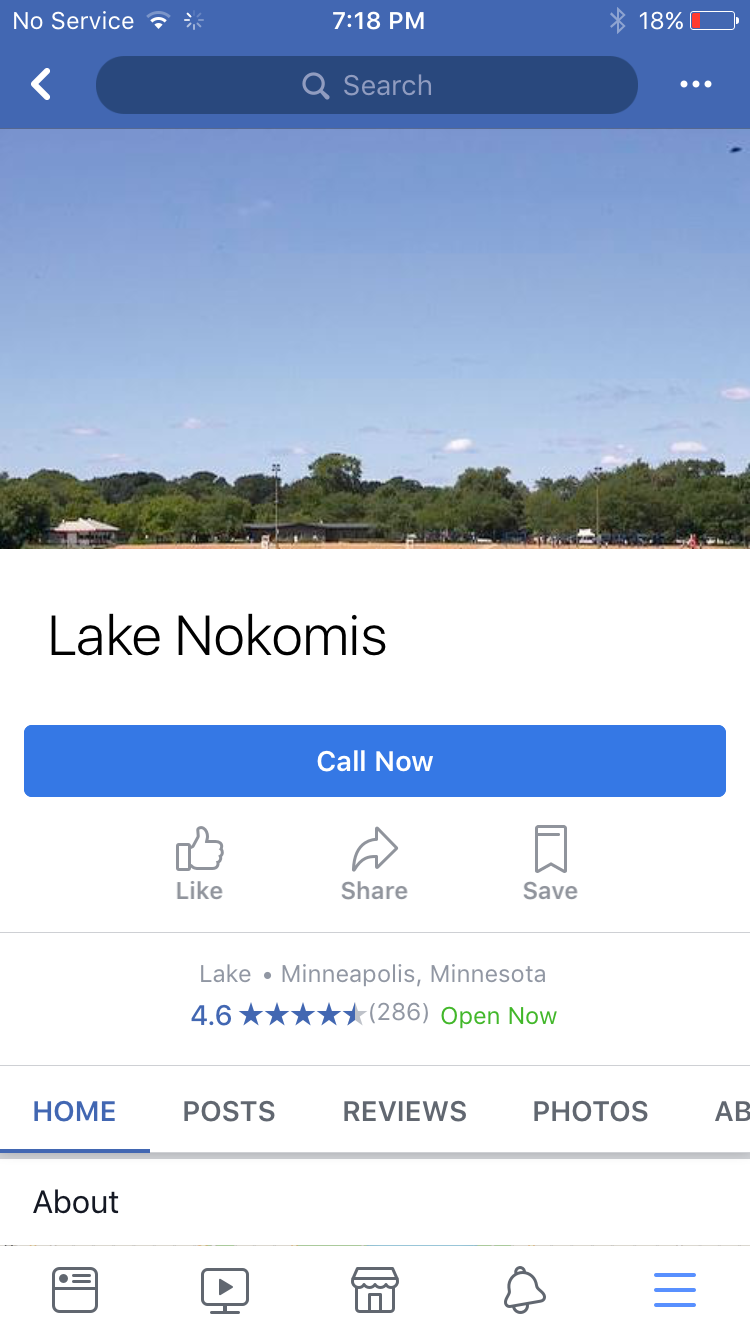Tap the About section header

76,1201
